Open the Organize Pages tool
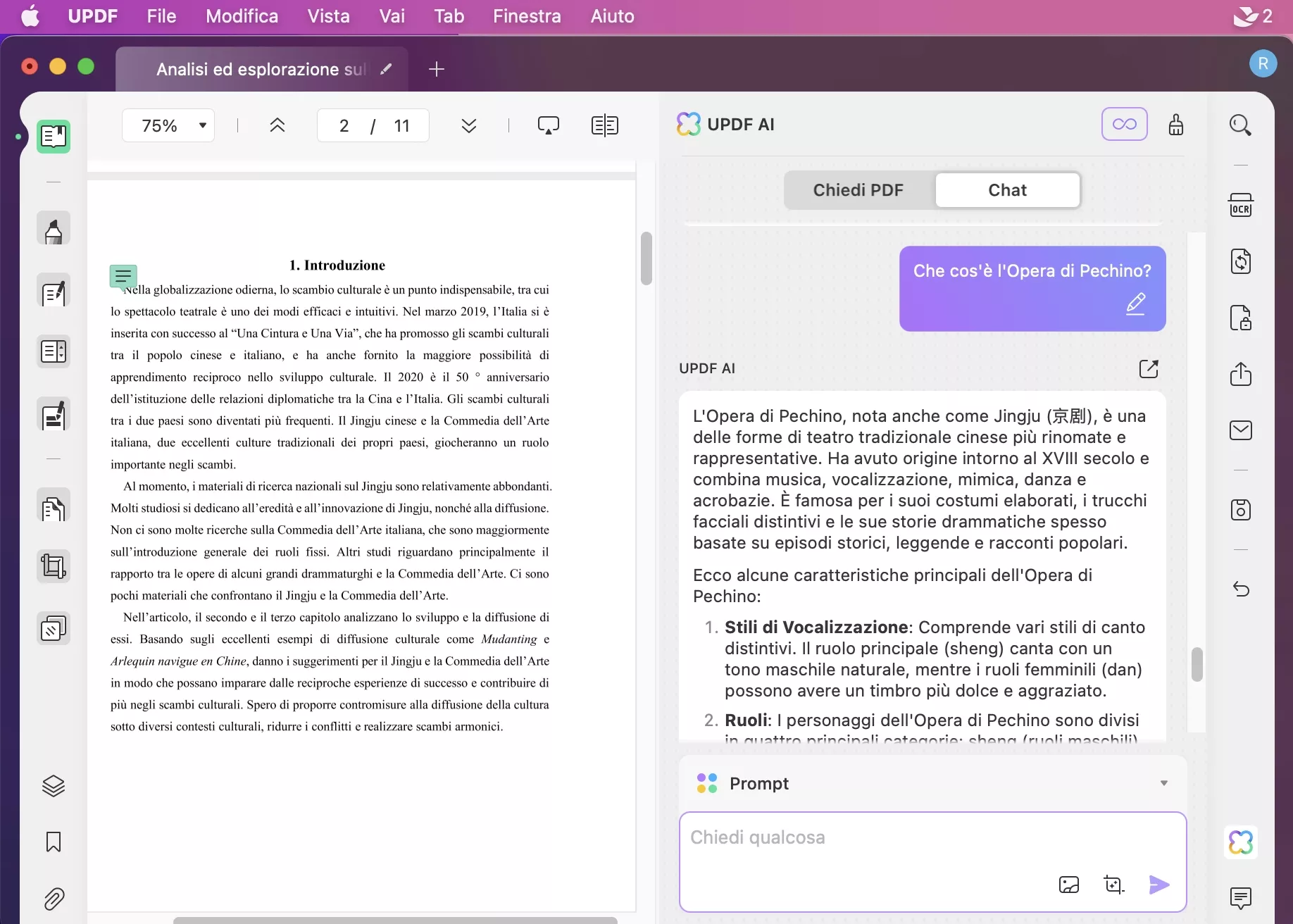The width and height of the screenshot is (1293, 924). click(54, 351)
